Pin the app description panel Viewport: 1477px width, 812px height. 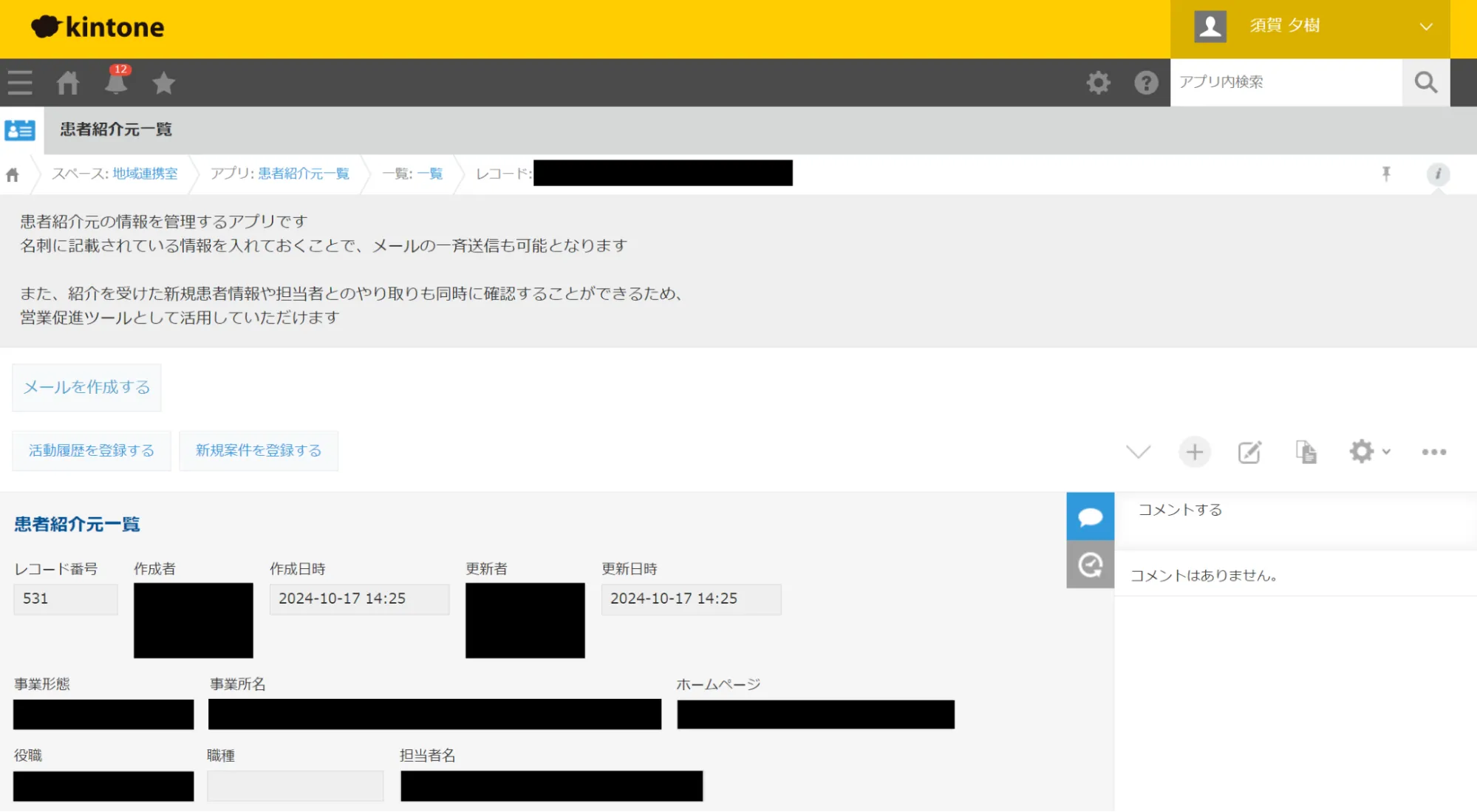coord(1386,174)
